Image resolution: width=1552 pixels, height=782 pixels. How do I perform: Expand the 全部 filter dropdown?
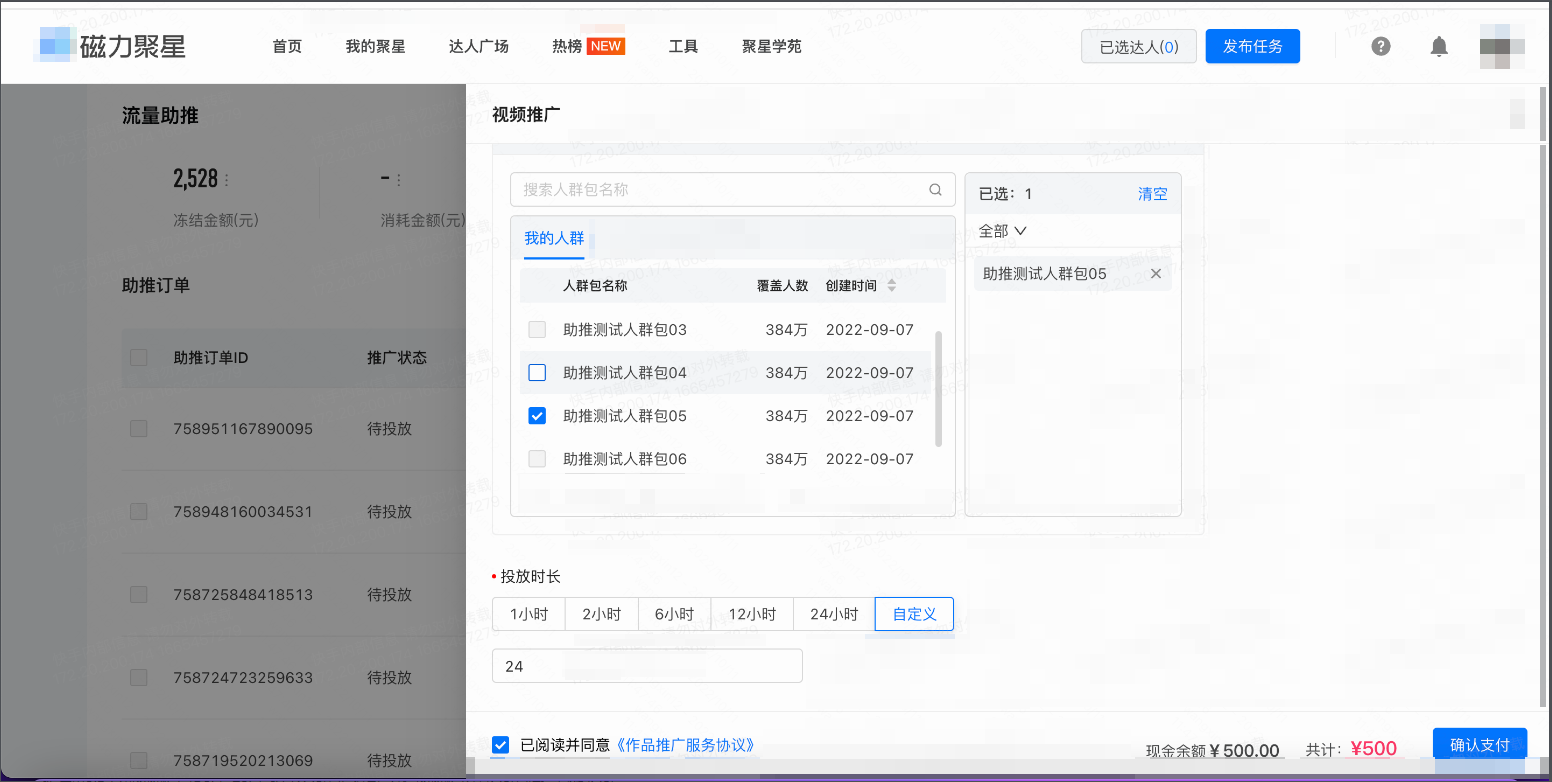(1003, 231)
